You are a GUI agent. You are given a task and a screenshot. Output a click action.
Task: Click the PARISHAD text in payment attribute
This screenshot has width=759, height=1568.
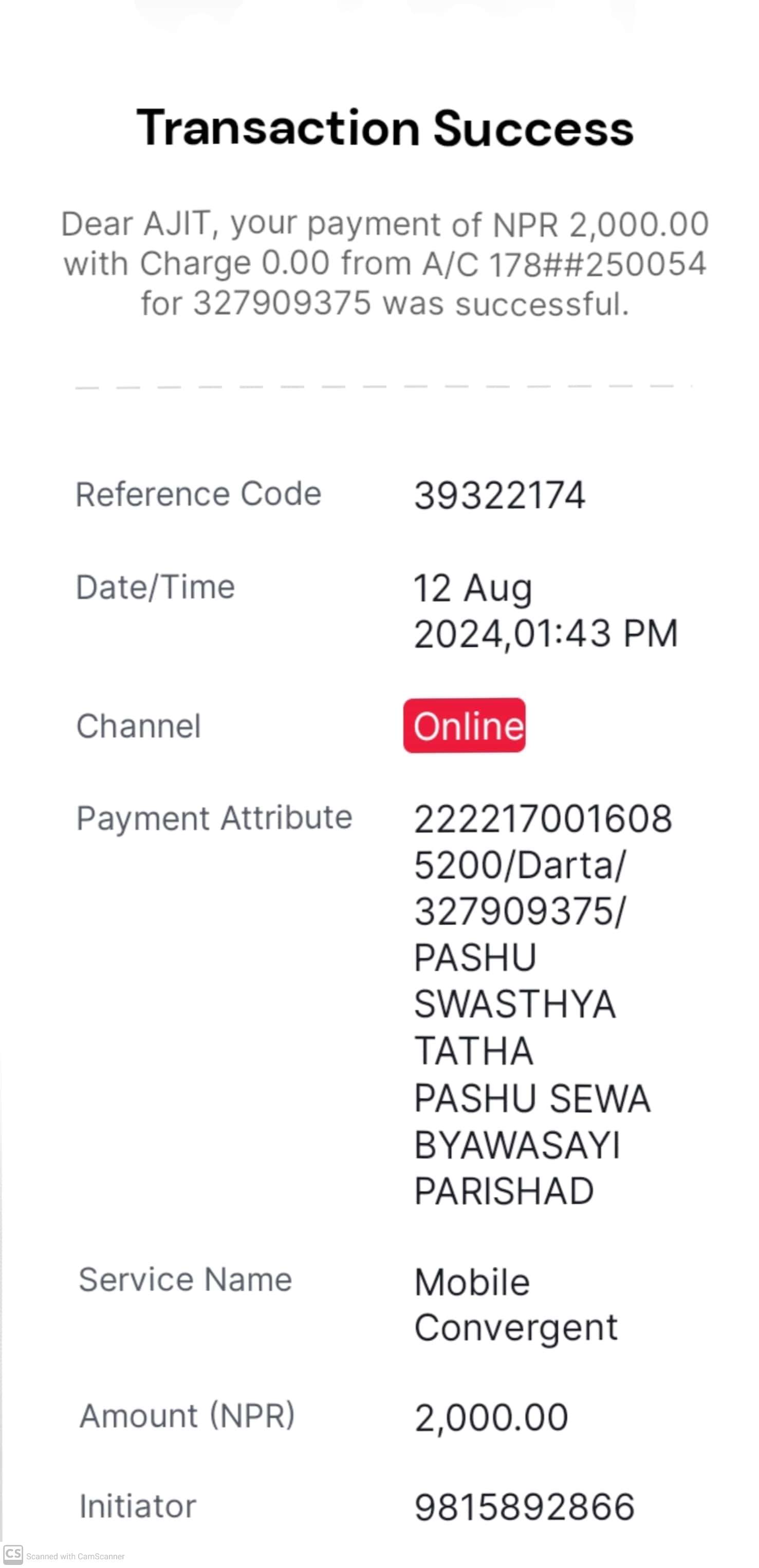coord(504,1191)
